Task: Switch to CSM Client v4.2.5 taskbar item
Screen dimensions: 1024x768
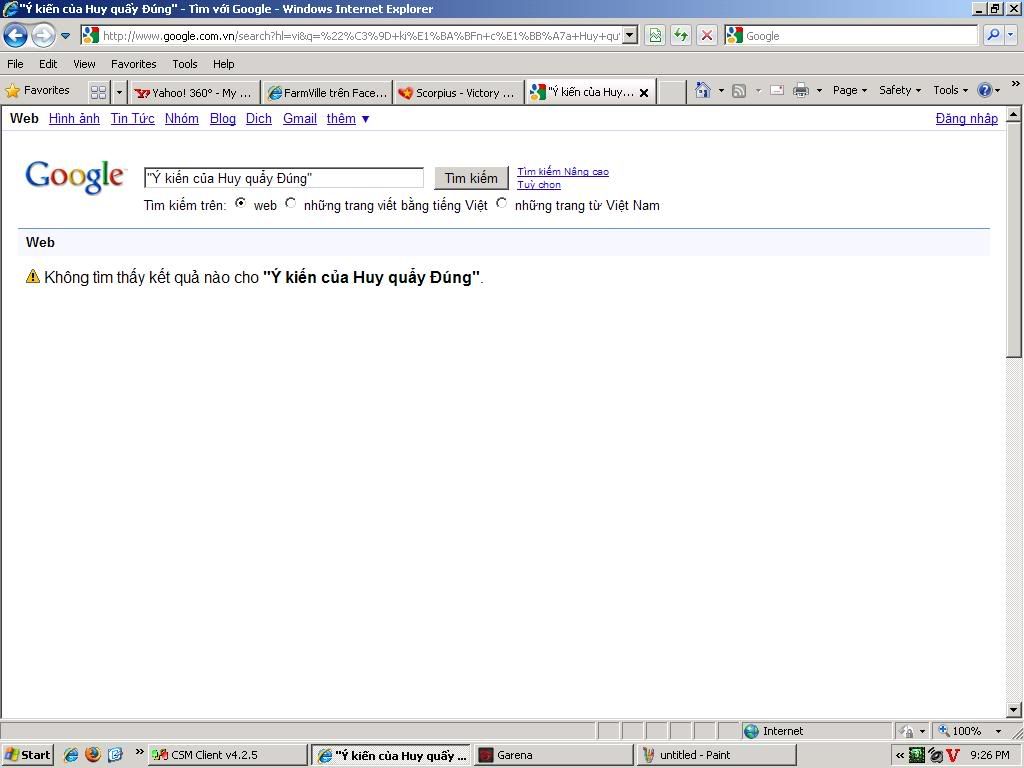Action: point(227,755)
